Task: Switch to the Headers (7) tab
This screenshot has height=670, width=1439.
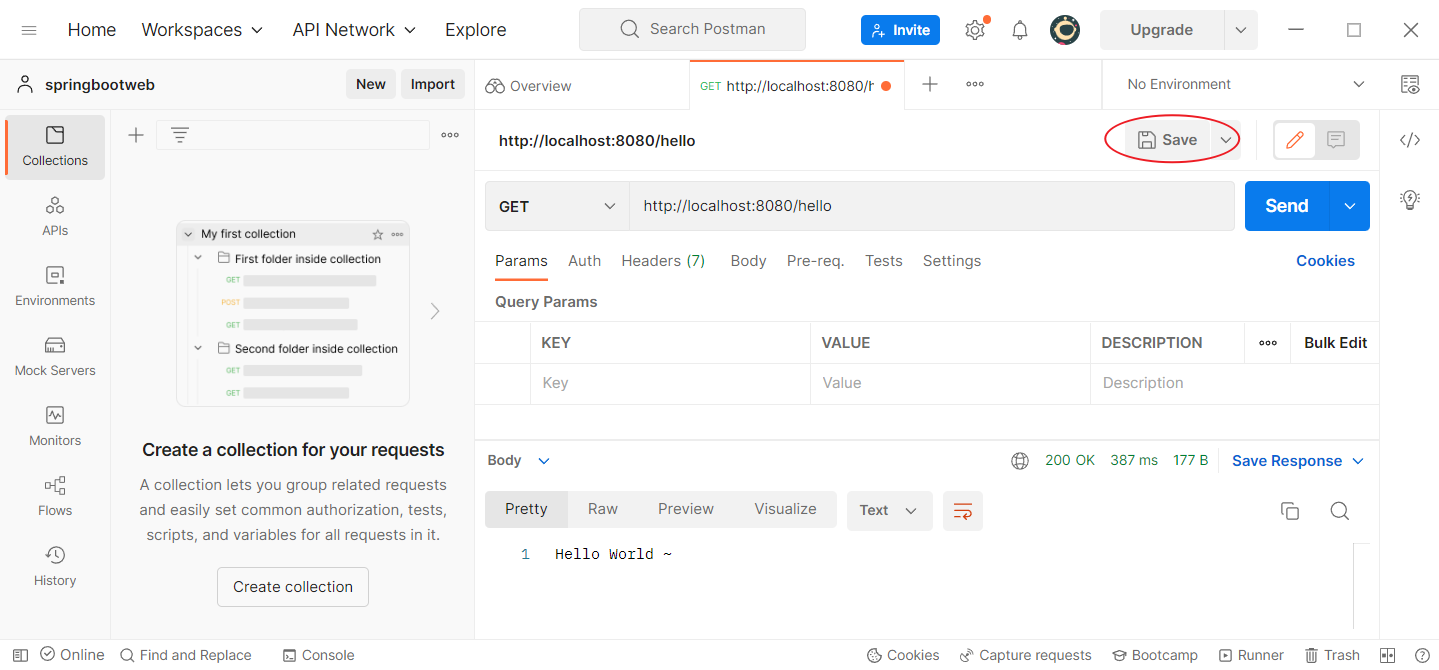Action: pos(663,261)
